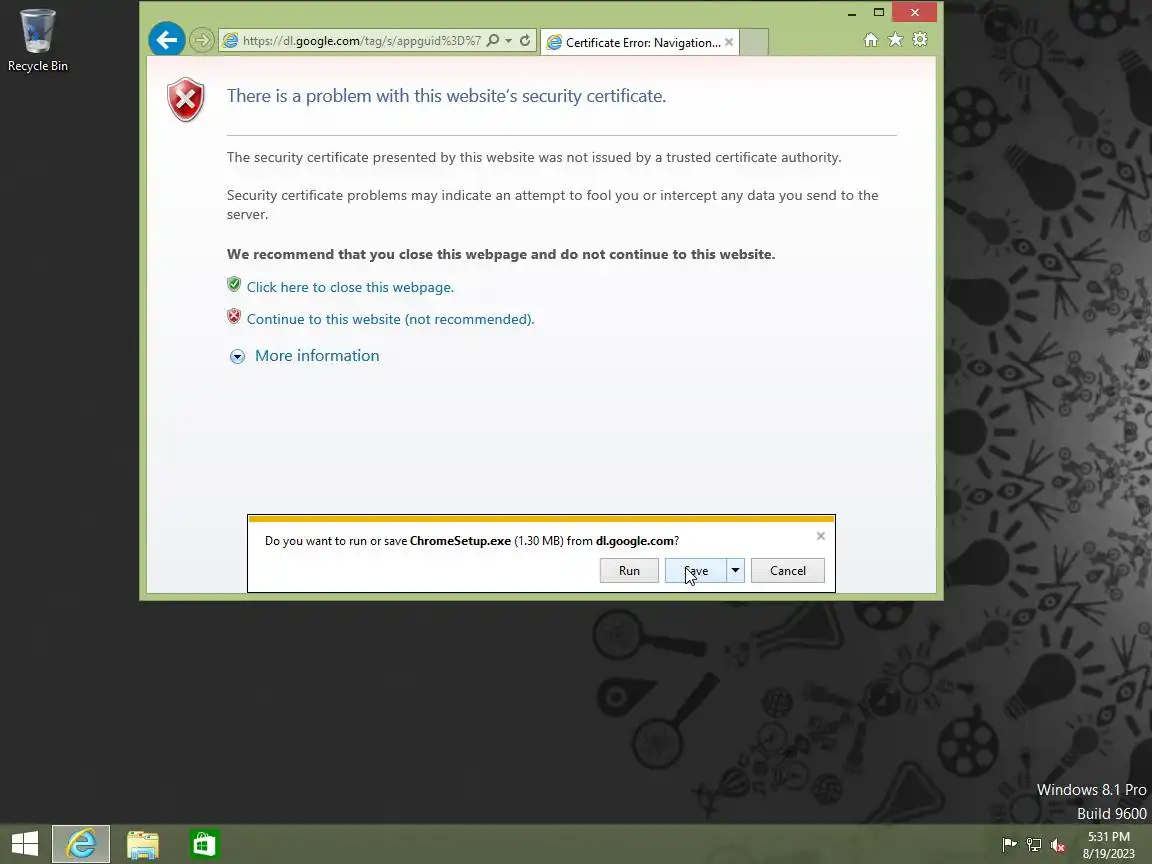Click the green shield close-webpage icon
The height and width of the screenshot is (864, 1152).
click(x=234, y=284)
